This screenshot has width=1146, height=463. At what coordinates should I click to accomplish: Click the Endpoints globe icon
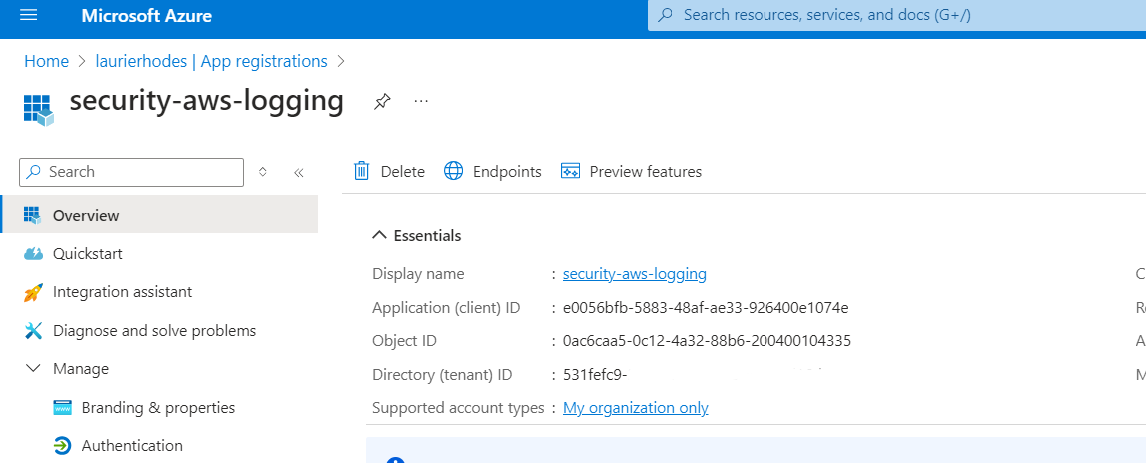pos(454,171)
